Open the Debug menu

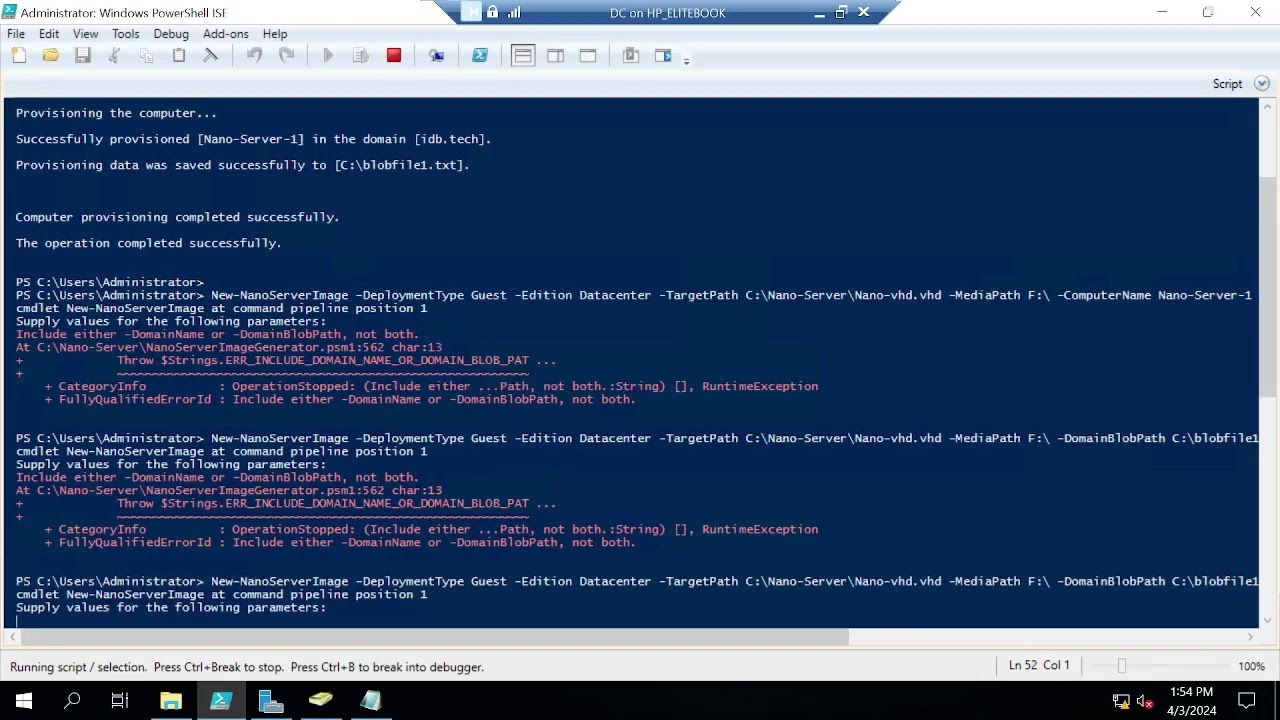(171, 34)
